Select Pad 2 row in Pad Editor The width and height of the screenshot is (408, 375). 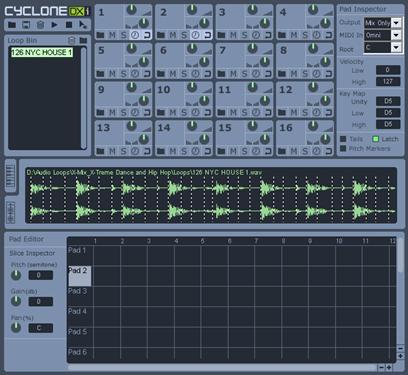click(x=80, y=276)
